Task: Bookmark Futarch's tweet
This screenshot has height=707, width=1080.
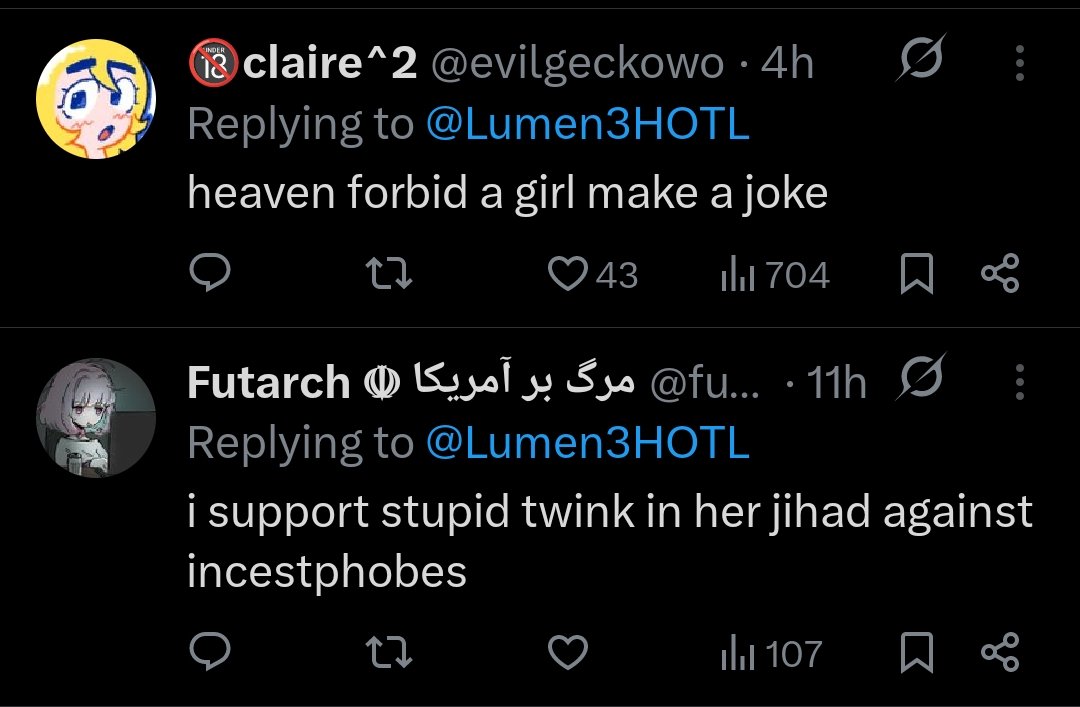Action: (916, 654)
